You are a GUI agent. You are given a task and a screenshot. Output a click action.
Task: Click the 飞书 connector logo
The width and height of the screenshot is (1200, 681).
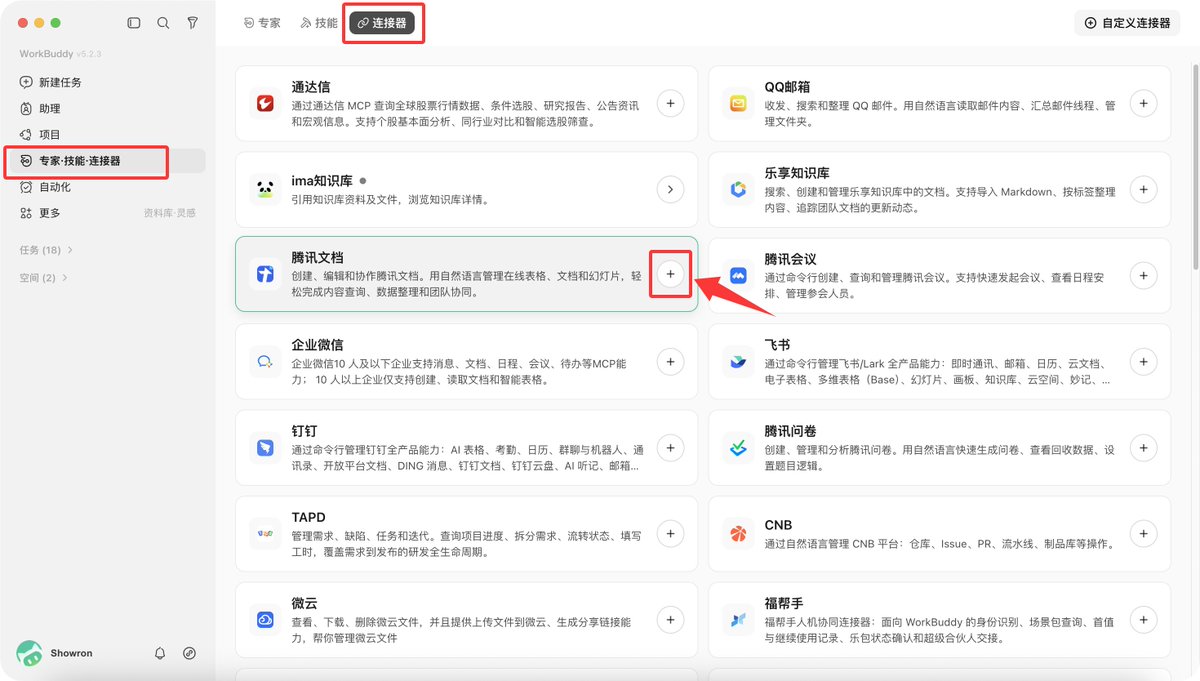click(x=738, y=361)
